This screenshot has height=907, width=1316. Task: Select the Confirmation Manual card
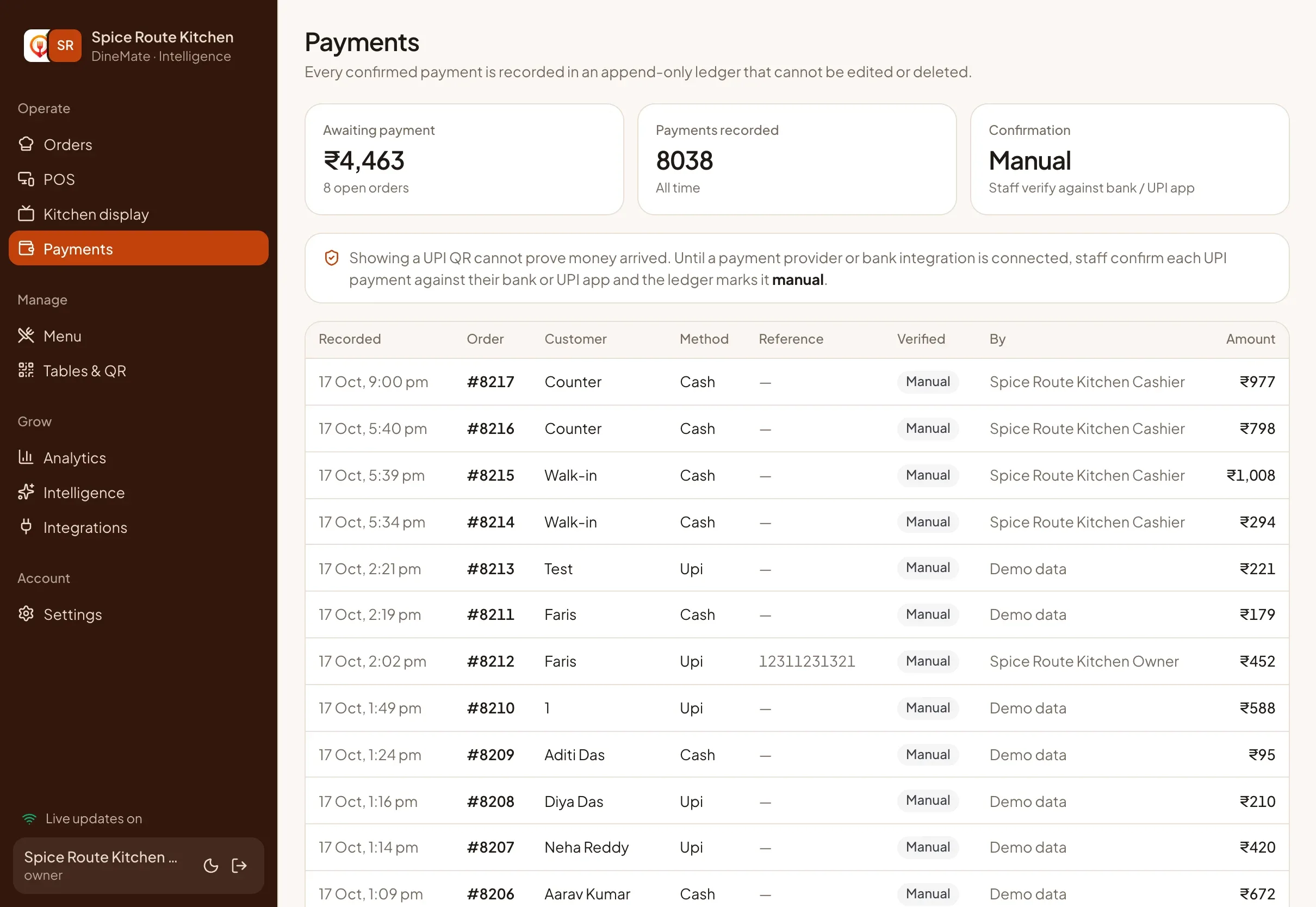click(x=1129, y=159)
